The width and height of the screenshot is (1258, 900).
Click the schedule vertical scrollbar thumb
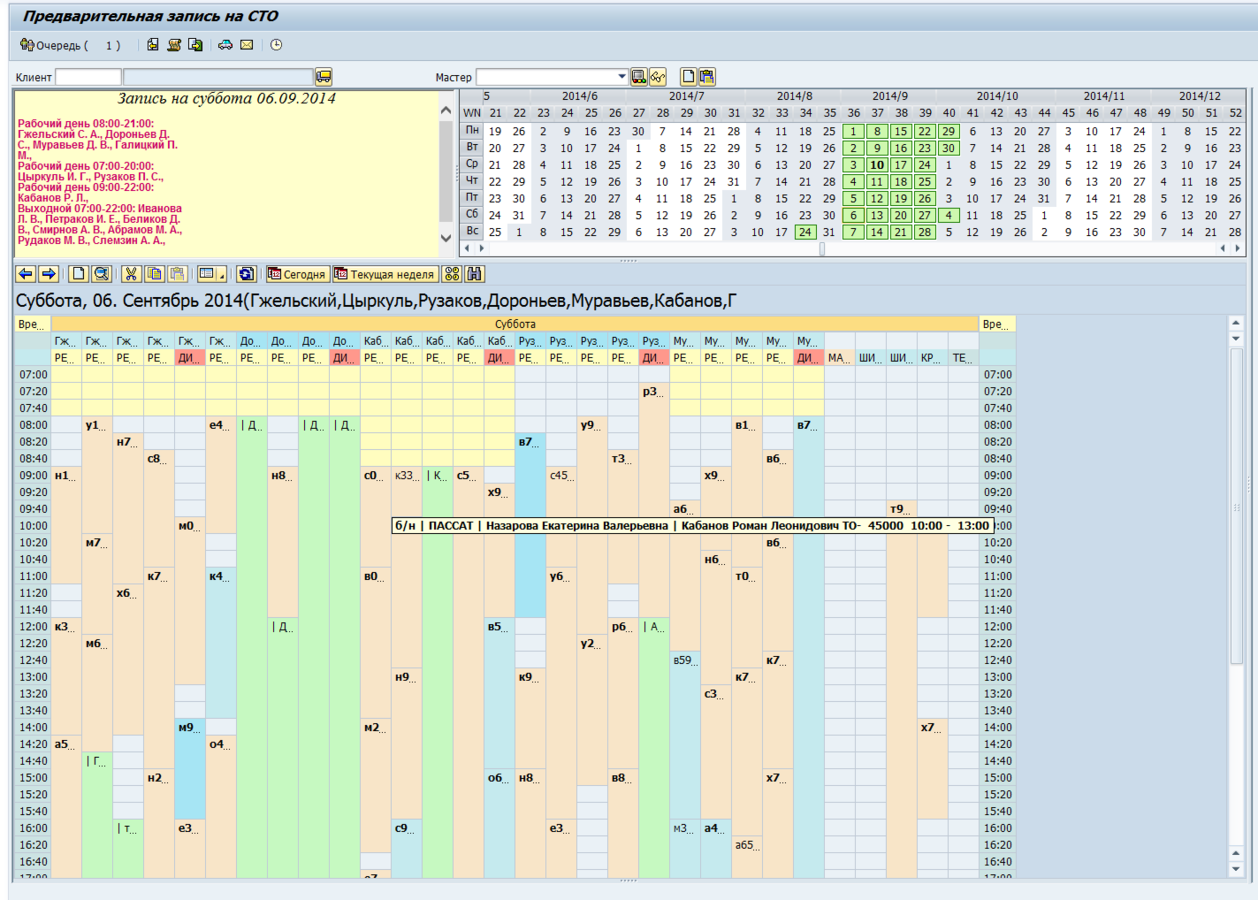pyautogui.click(x=1236, y=505)
